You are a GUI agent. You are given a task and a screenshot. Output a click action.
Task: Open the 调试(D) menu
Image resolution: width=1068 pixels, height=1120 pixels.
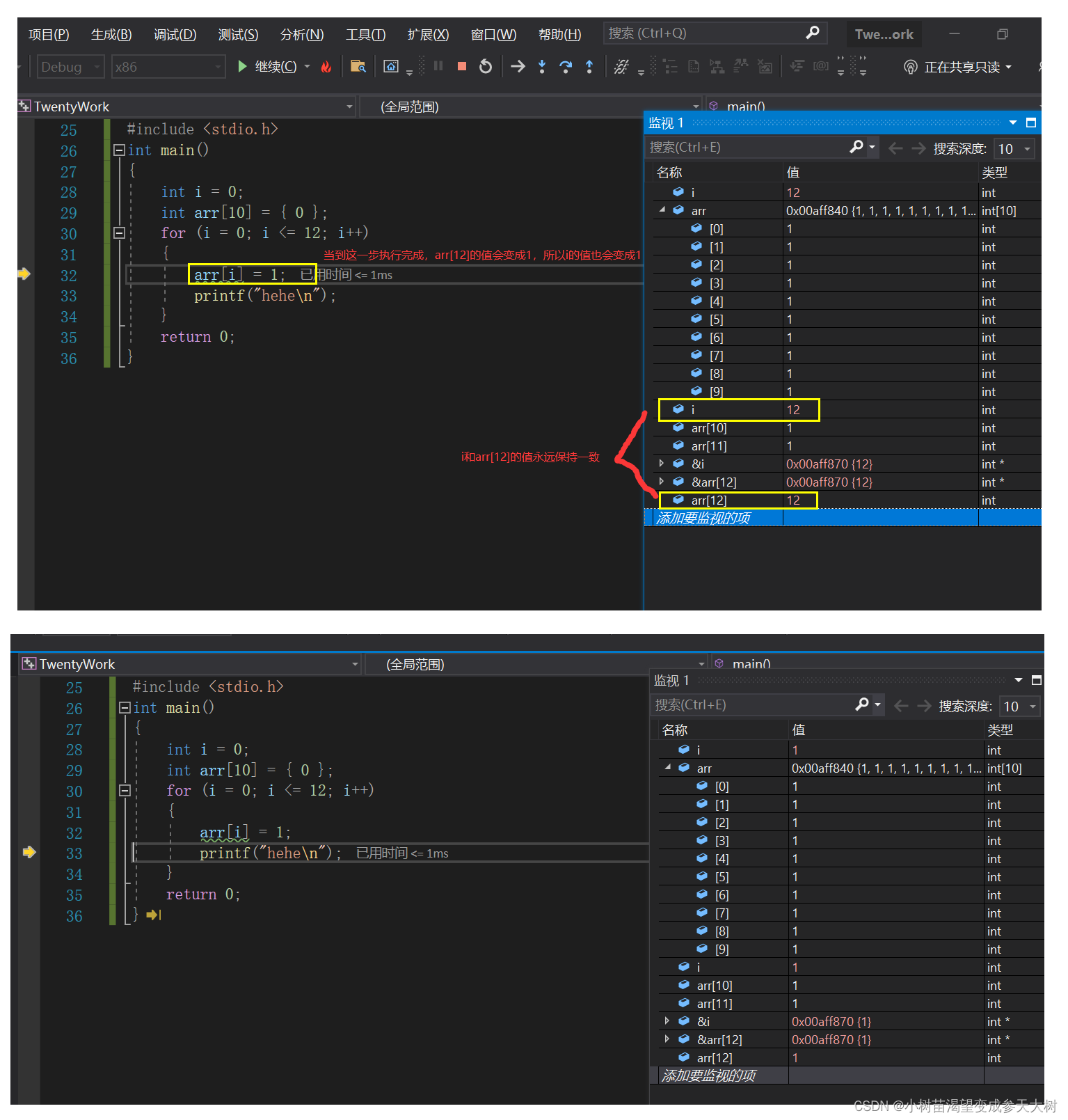pyautogui.click(x=175, y=34)
